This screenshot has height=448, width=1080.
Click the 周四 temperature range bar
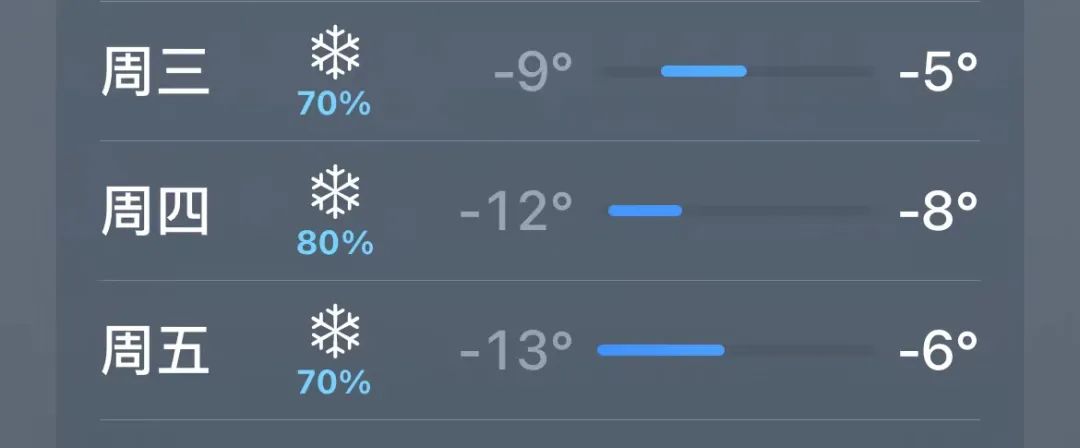[x=737, y=211]
